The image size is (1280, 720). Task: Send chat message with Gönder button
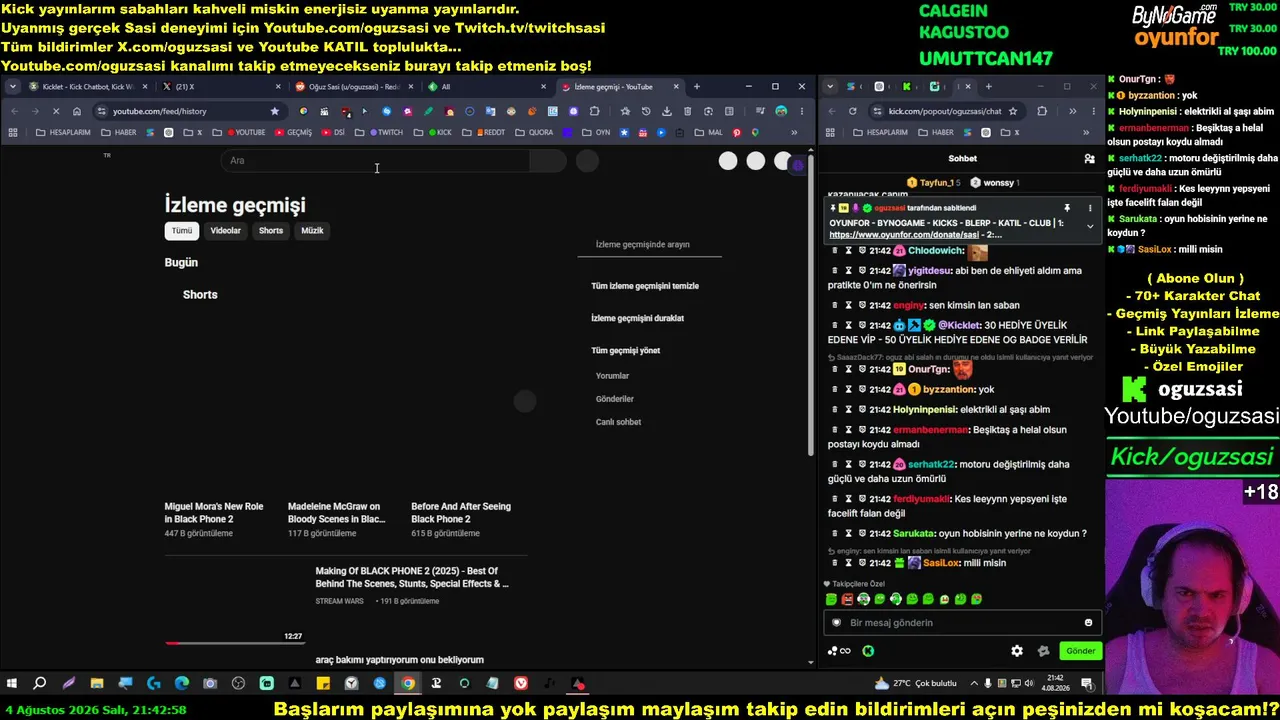(1080, 651)
